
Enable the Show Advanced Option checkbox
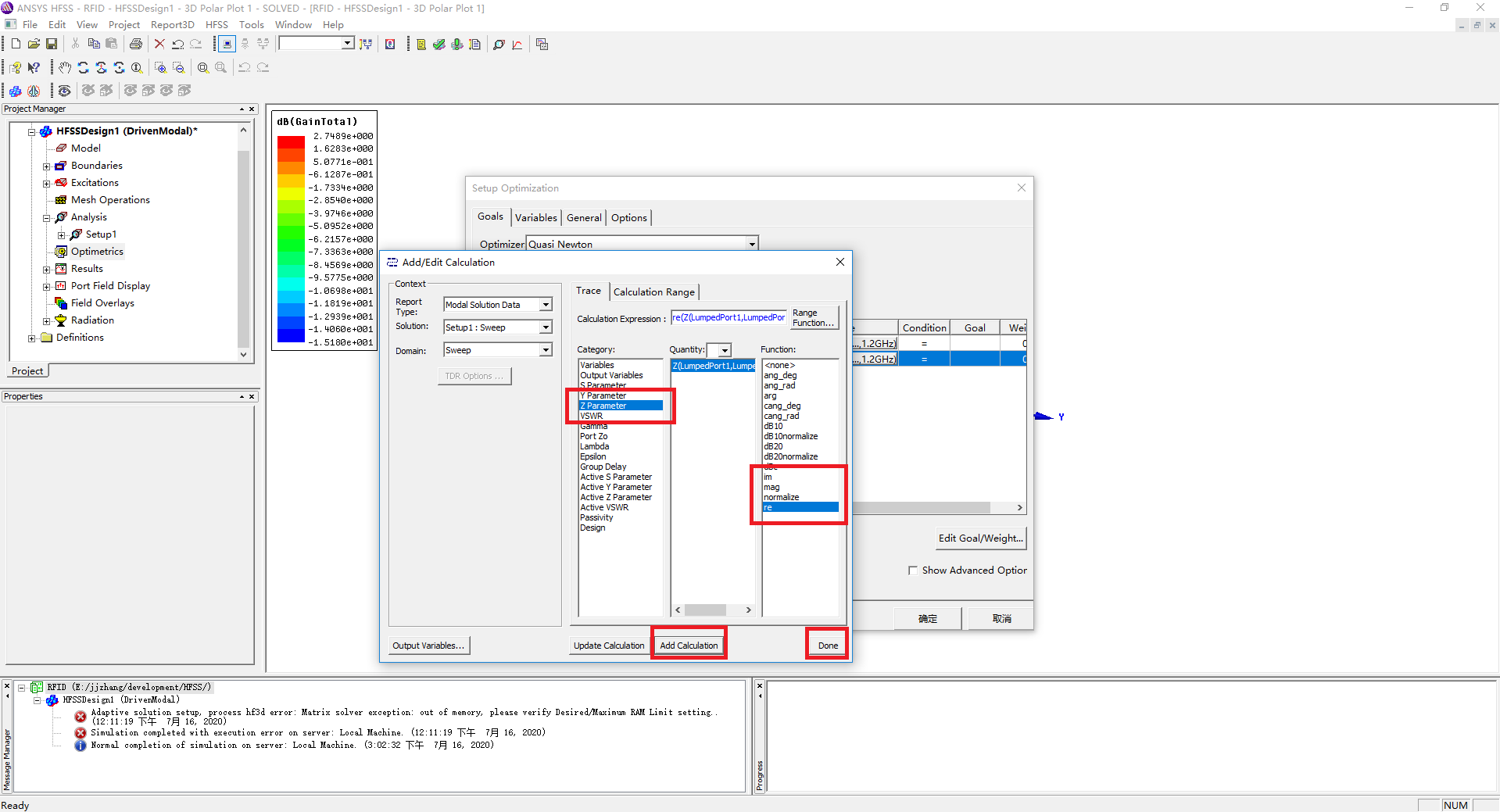pyautogui.click(x=912, y=571)
